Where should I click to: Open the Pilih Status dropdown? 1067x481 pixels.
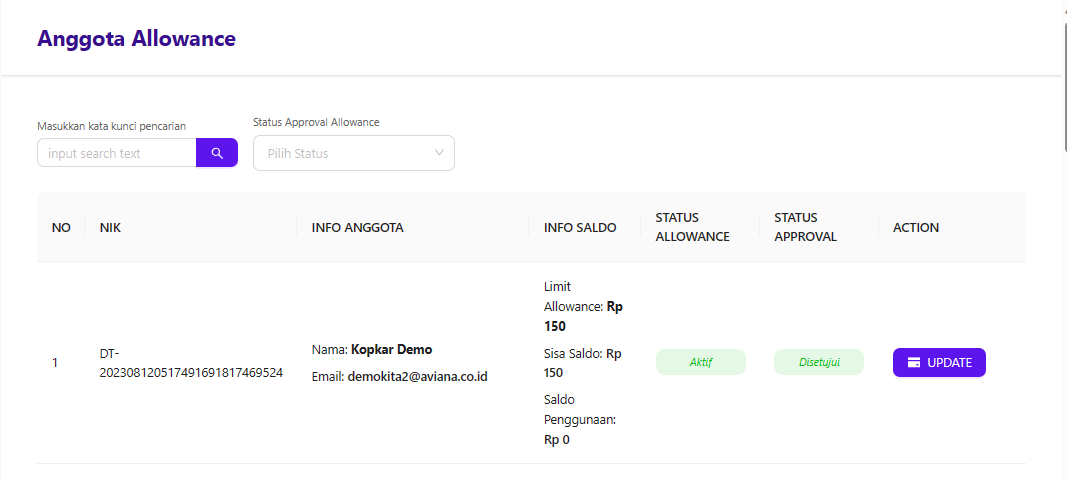pyautogui.click(x=354, y=153)
